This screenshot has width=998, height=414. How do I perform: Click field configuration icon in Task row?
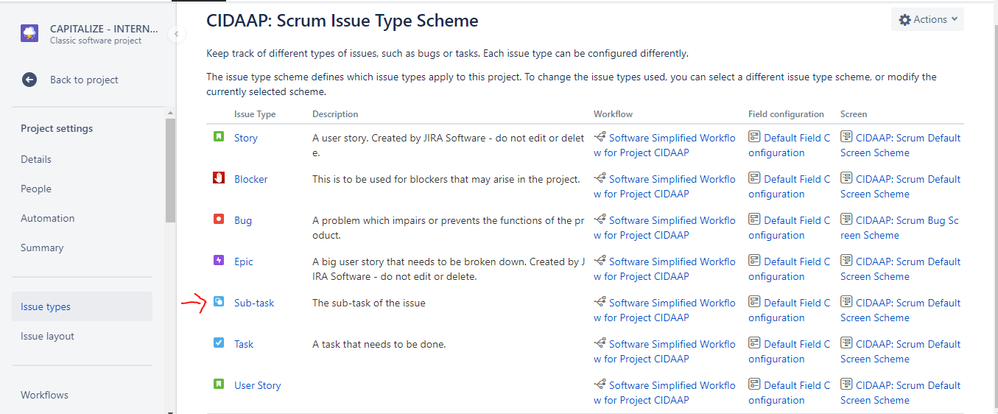click(754, 343)
